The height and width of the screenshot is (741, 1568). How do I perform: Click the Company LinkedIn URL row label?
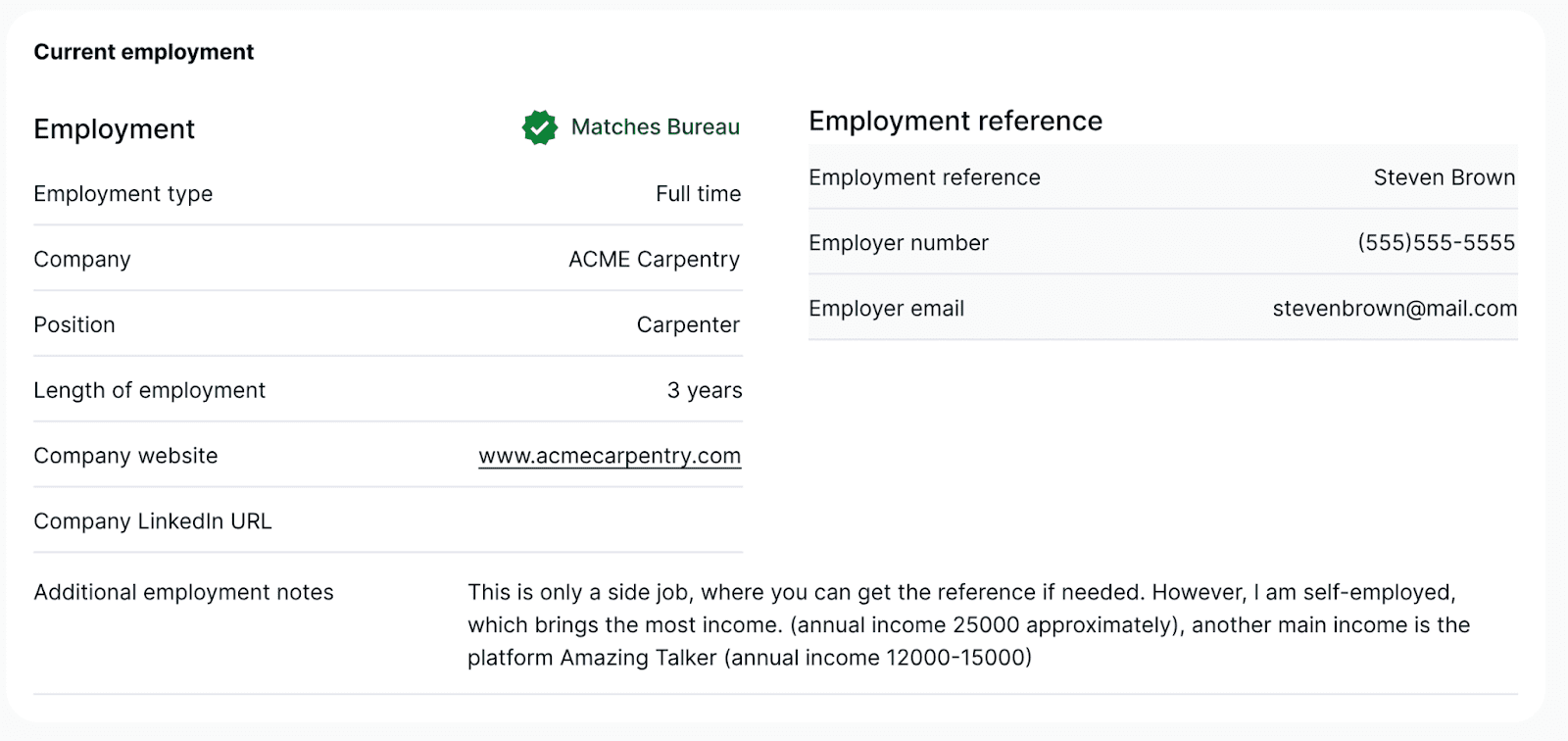153,521
